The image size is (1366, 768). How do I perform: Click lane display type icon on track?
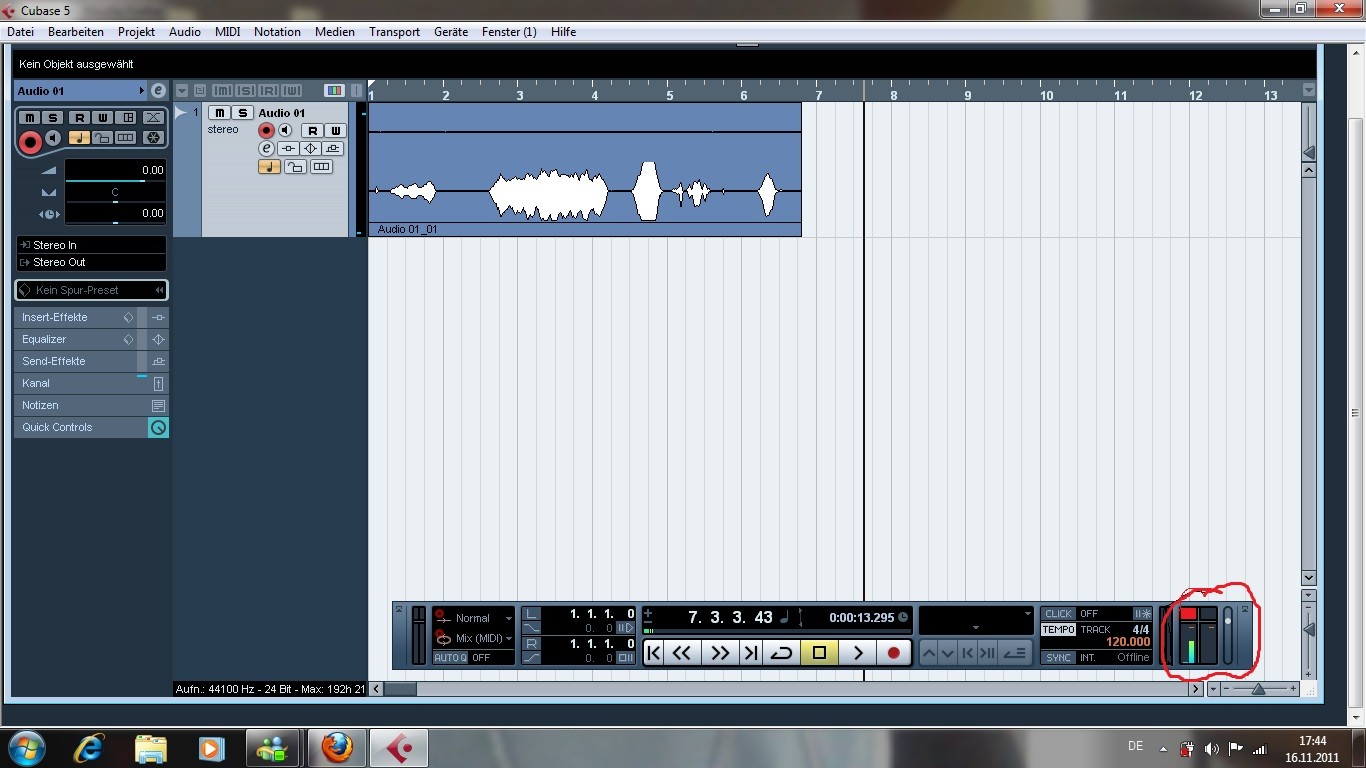point(321,167)
